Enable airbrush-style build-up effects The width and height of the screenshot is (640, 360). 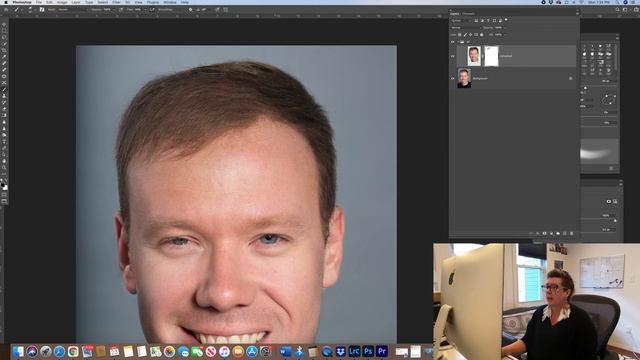pyautogui.click(x=151, y=10)
